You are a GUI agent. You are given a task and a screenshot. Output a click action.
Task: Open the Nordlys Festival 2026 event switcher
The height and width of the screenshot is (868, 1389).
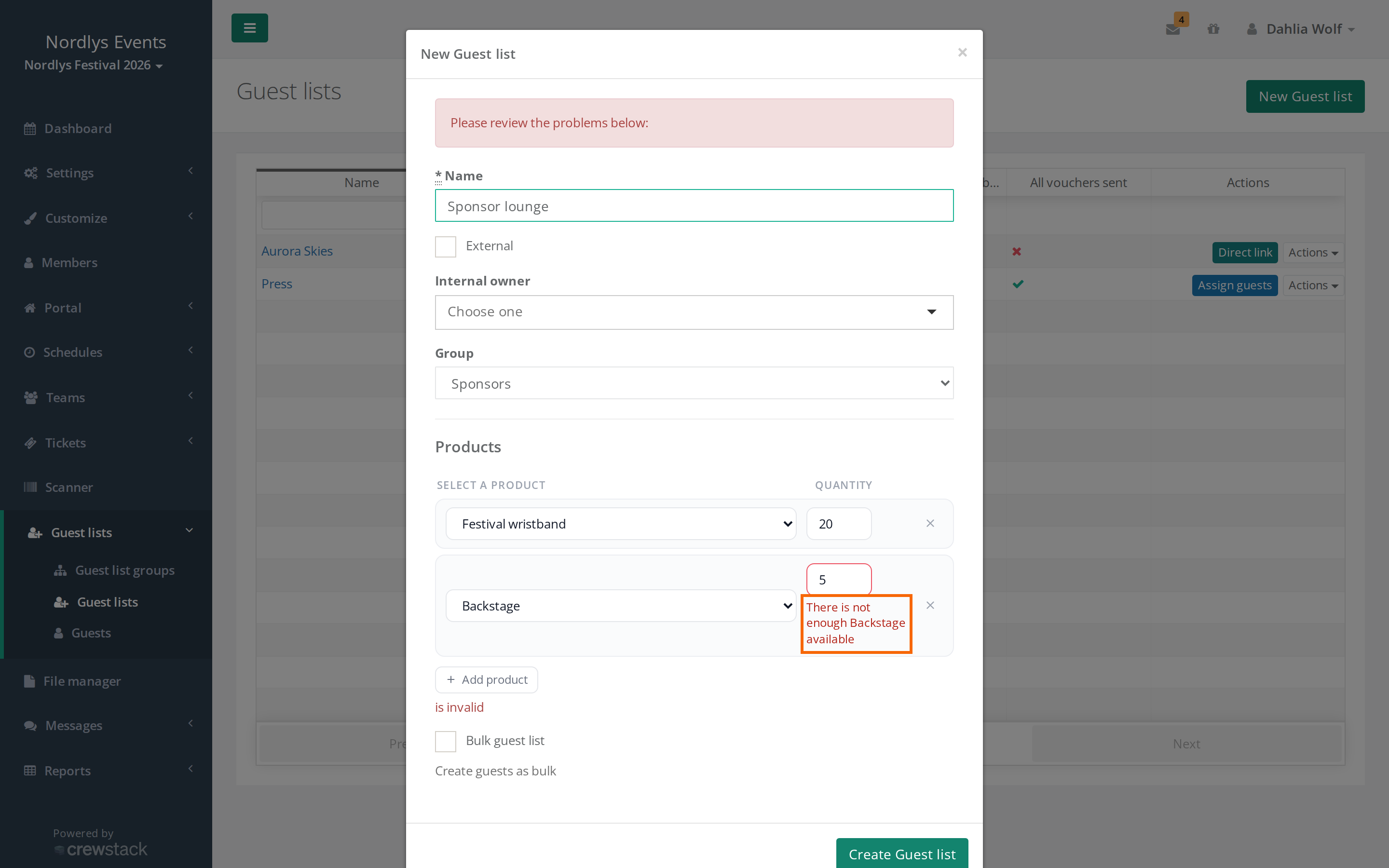click(x=94, y=66)
